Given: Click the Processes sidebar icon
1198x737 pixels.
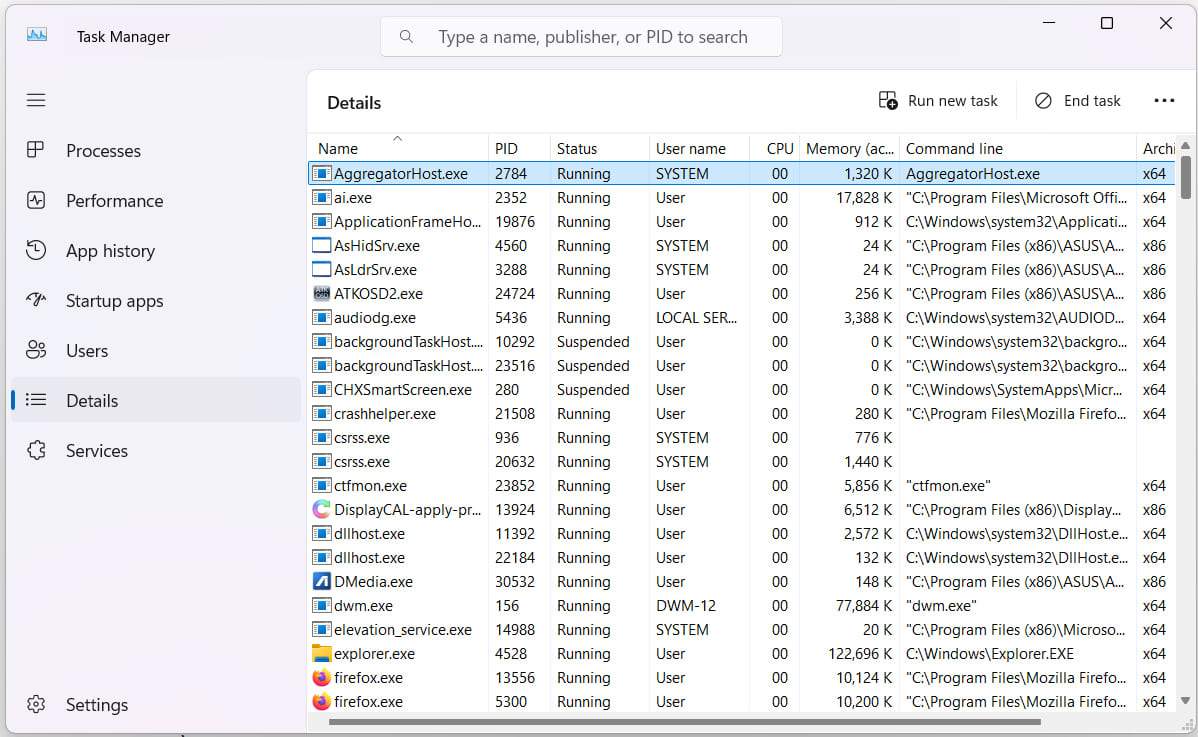Looking at the screenshot, I should coord(36,150).
